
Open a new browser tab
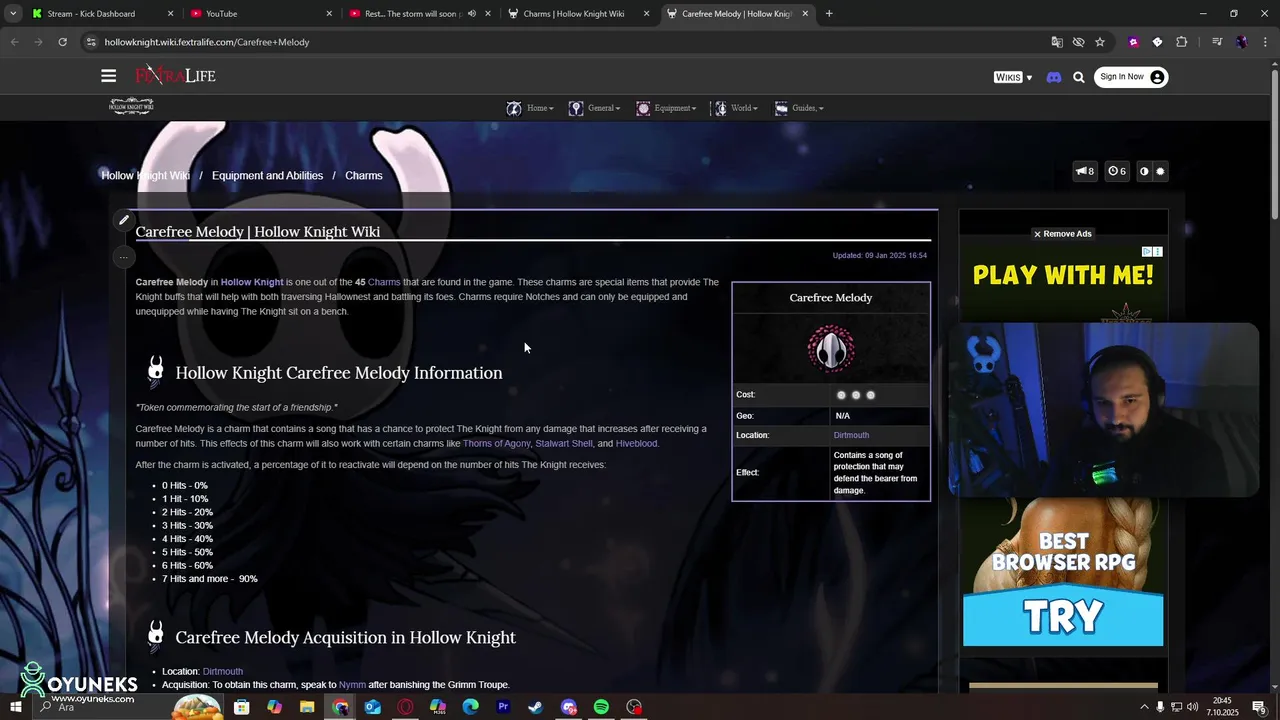tap(829, 14)
